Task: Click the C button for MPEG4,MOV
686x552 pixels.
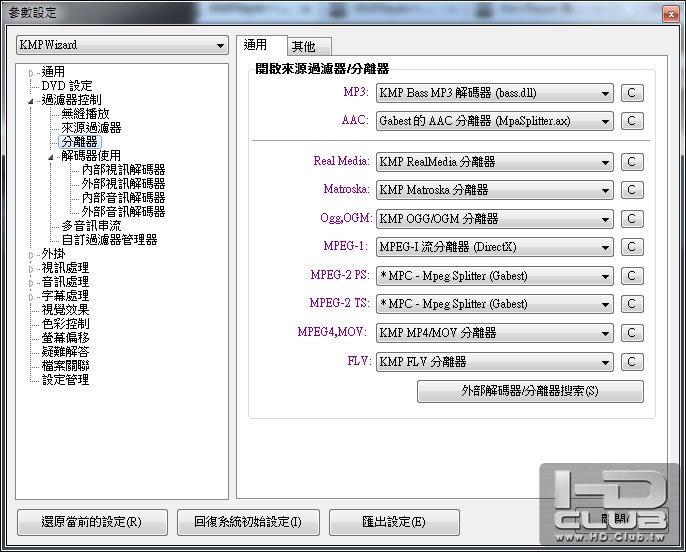Action: pyautogui.click(x=632, y=333)
